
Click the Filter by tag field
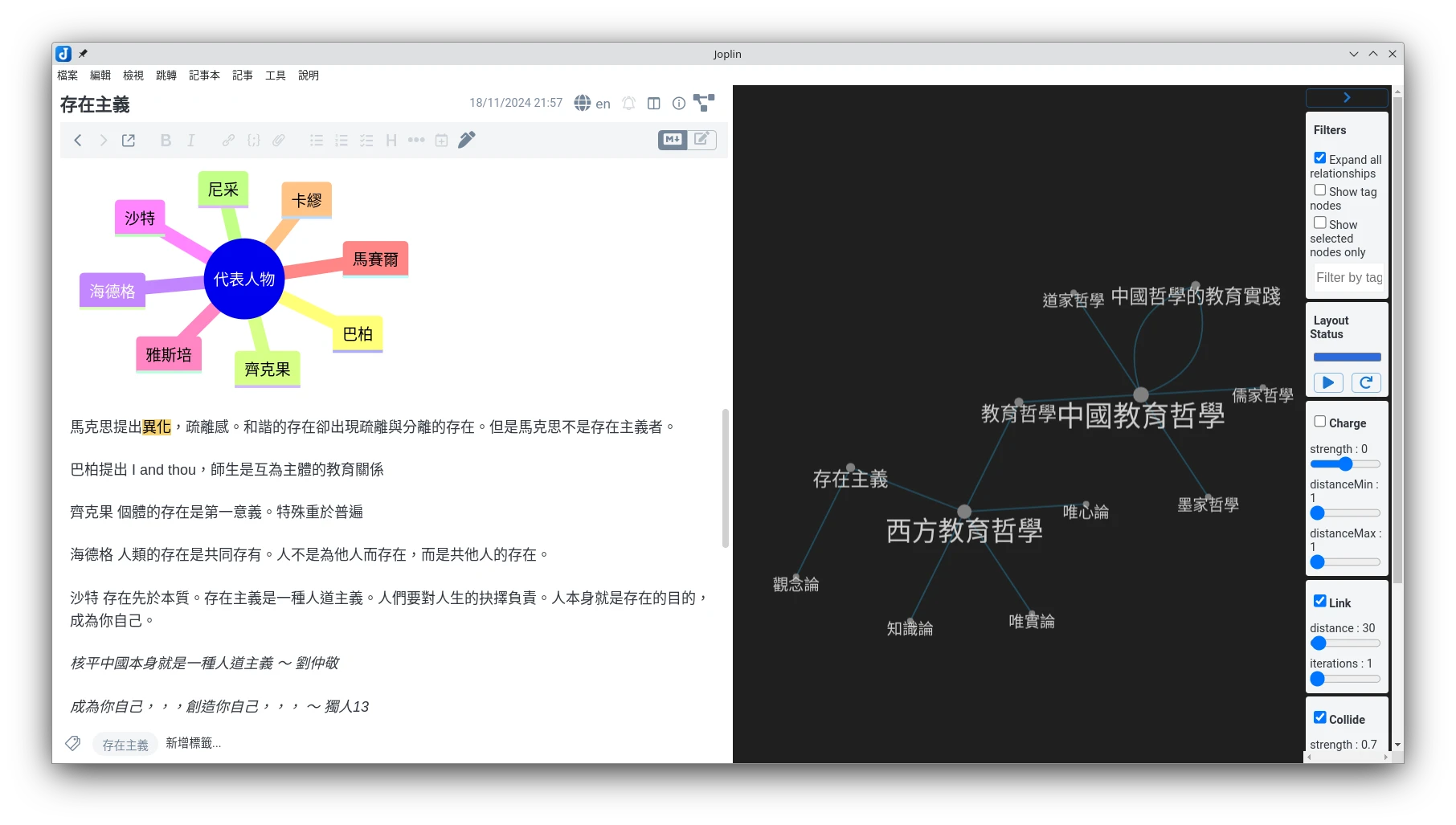(1348, 277)
